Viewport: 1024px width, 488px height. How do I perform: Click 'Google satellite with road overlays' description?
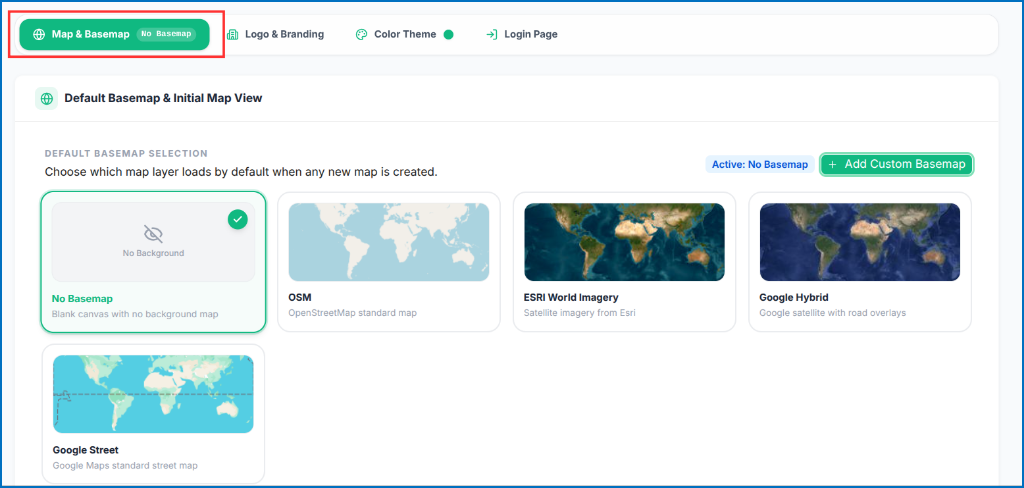coord(832,313)
